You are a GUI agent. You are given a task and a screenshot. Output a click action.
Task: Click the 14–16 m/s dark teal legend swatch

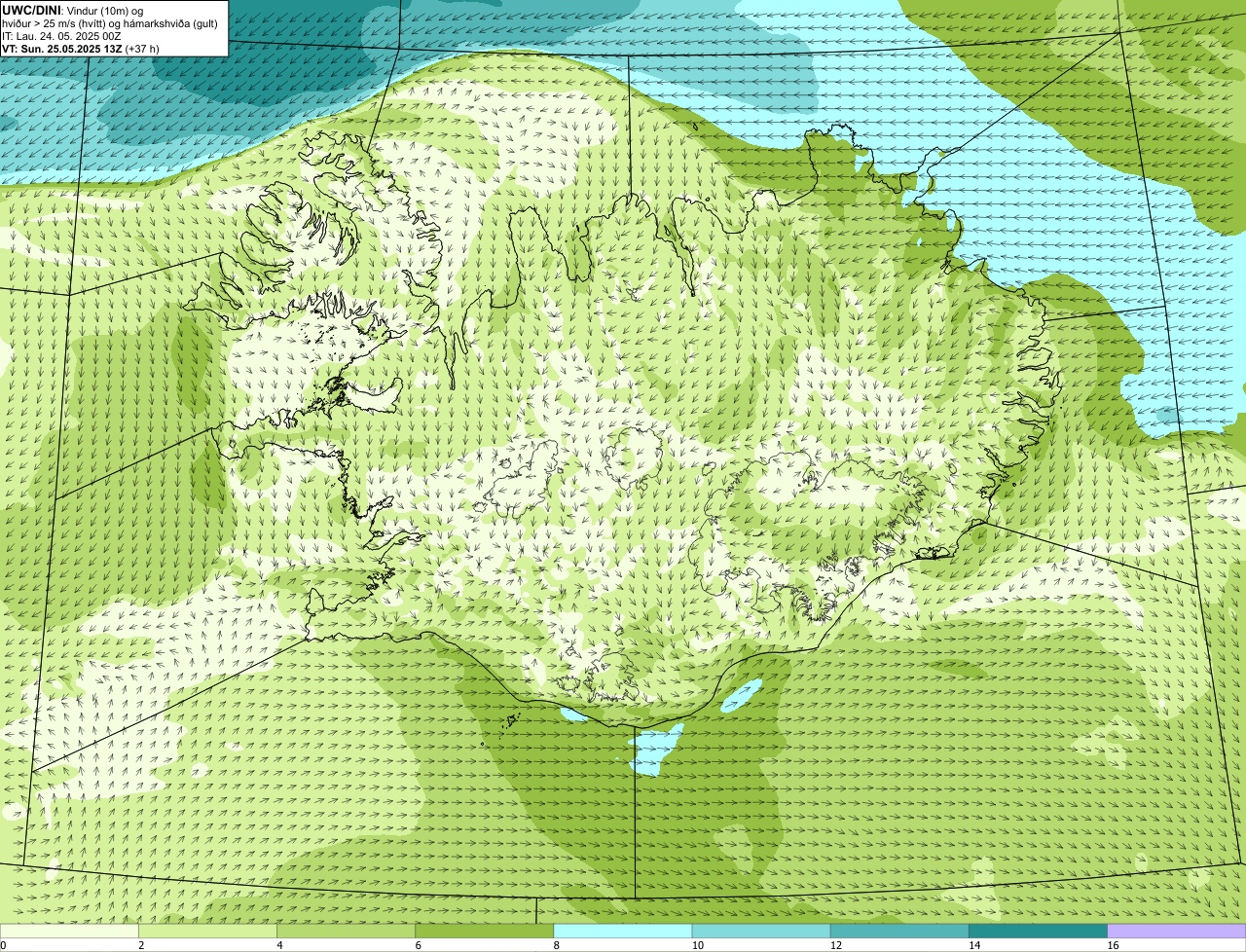point(1038,931)
